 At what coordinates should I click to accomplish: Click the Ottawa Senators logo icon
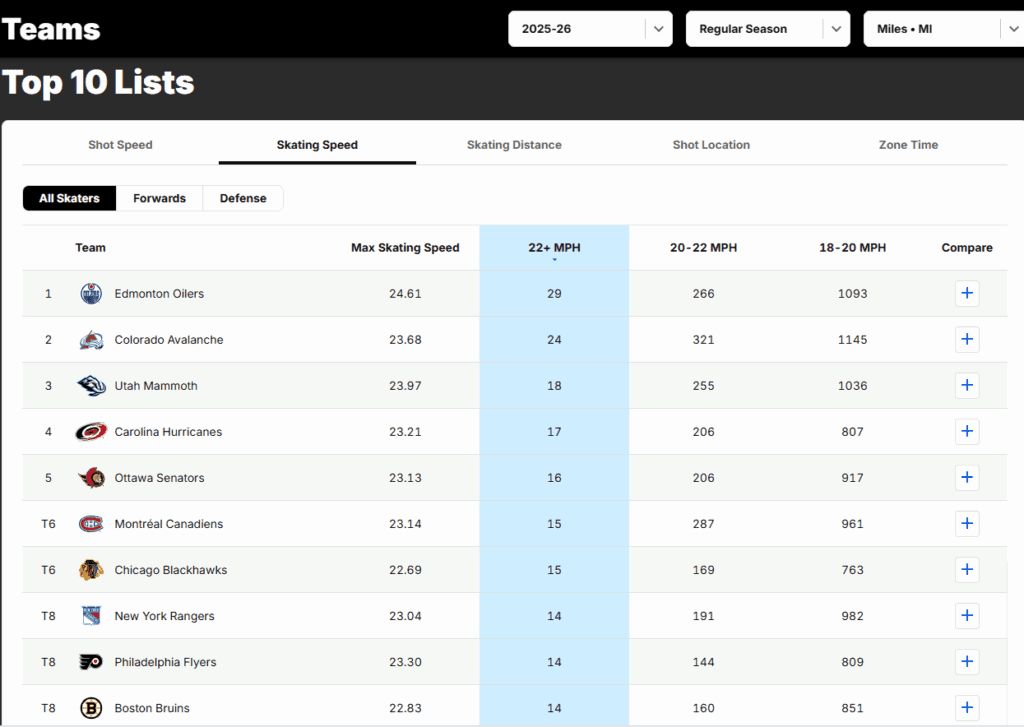click(x=91, y=478)
